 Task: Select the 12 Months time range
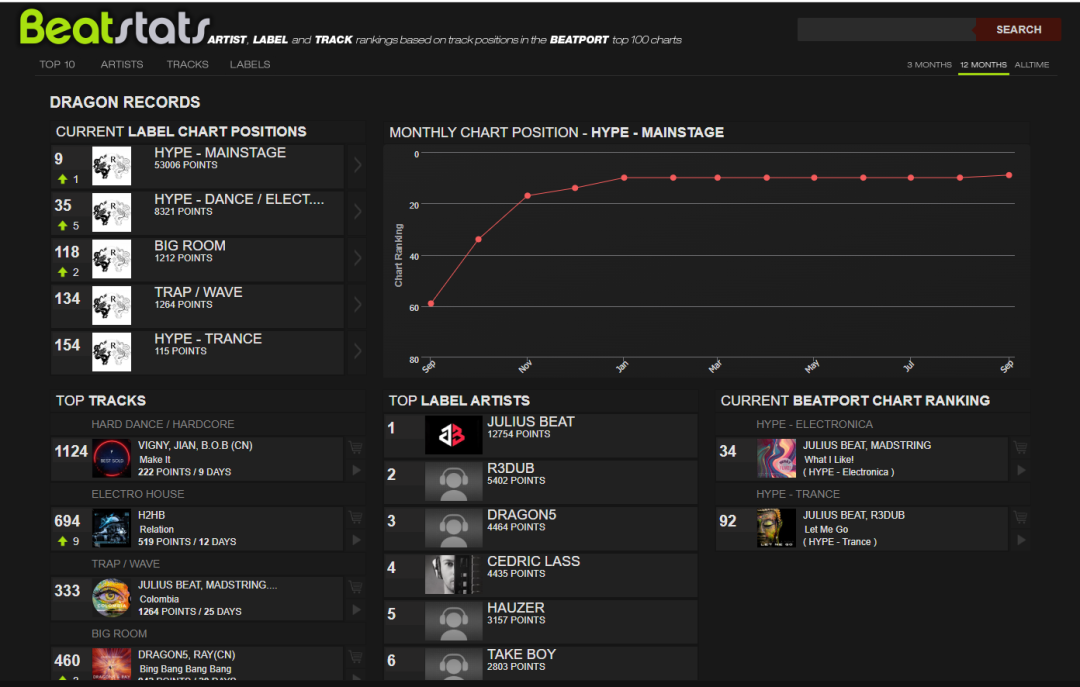point(983,65)
